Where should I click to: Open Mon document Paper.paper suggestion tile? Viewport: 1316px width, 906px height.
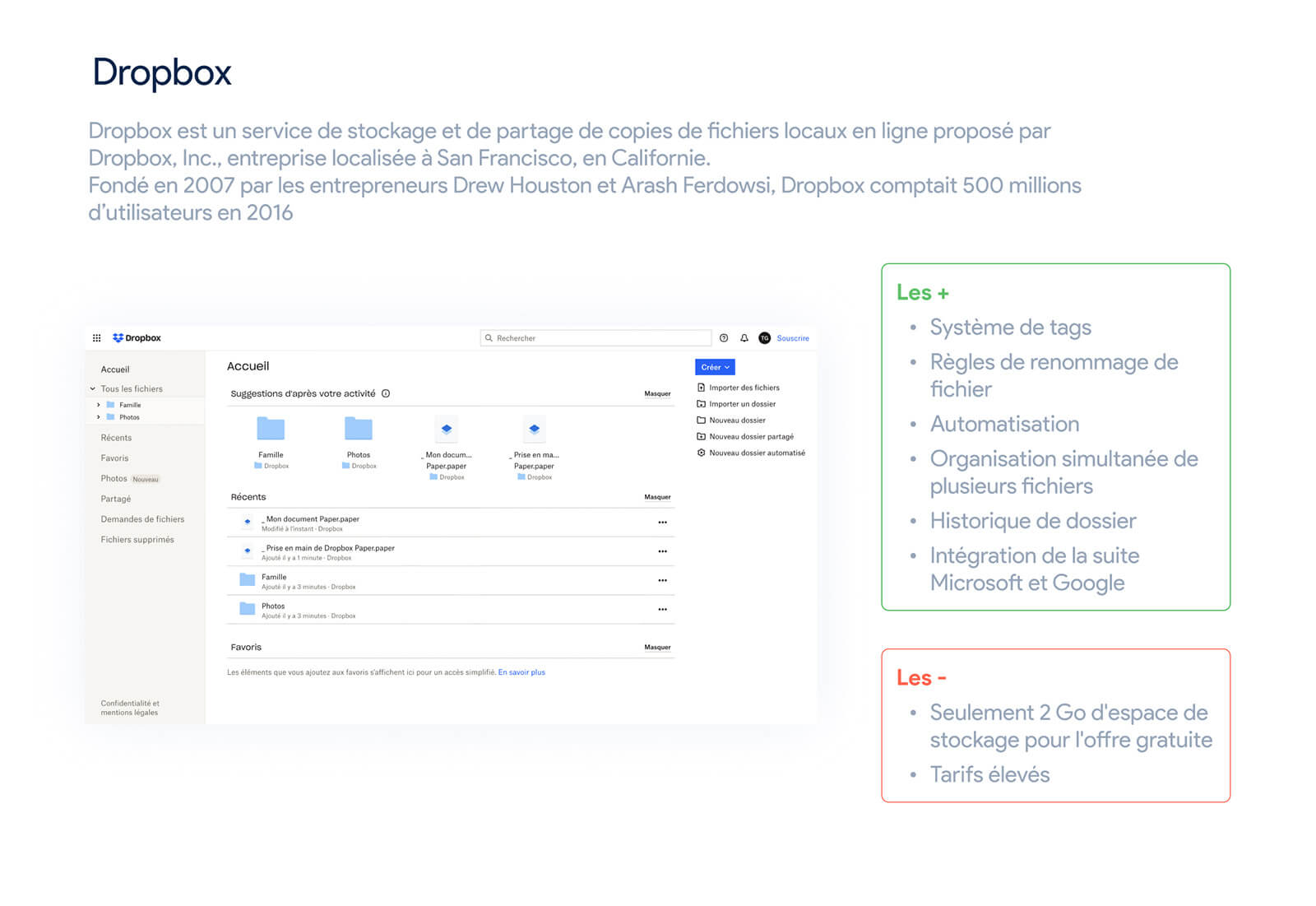447,429
